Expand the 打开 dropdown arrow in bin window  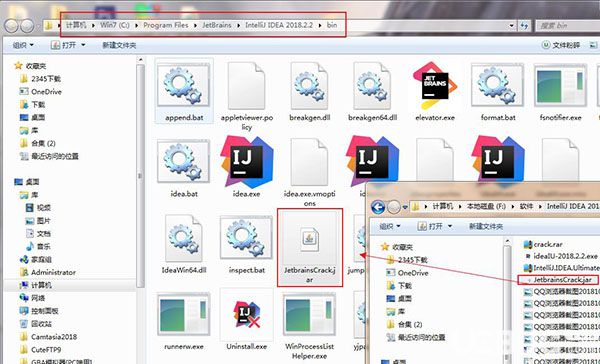tap(83, 45)
